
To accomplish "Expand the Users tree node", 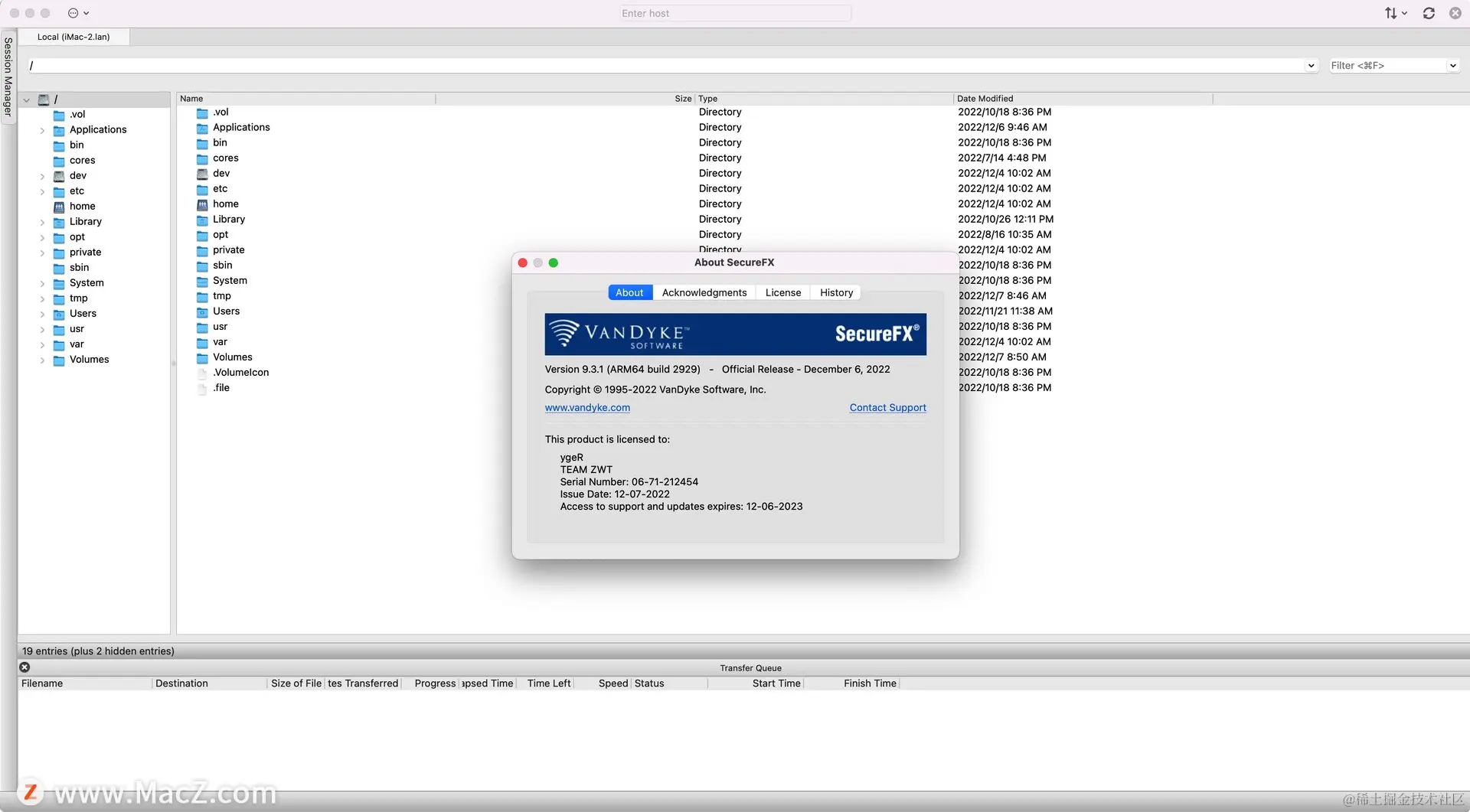I will click(42, 314).
